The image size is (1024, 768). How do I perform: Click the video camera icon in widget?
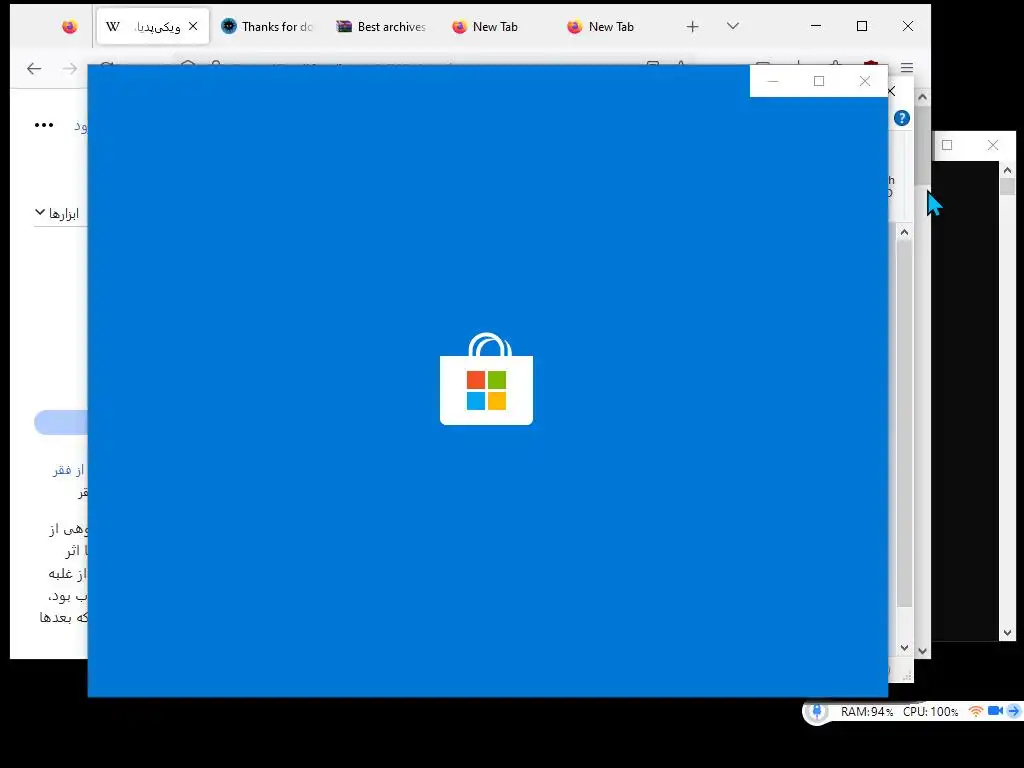tap(995, 711)
